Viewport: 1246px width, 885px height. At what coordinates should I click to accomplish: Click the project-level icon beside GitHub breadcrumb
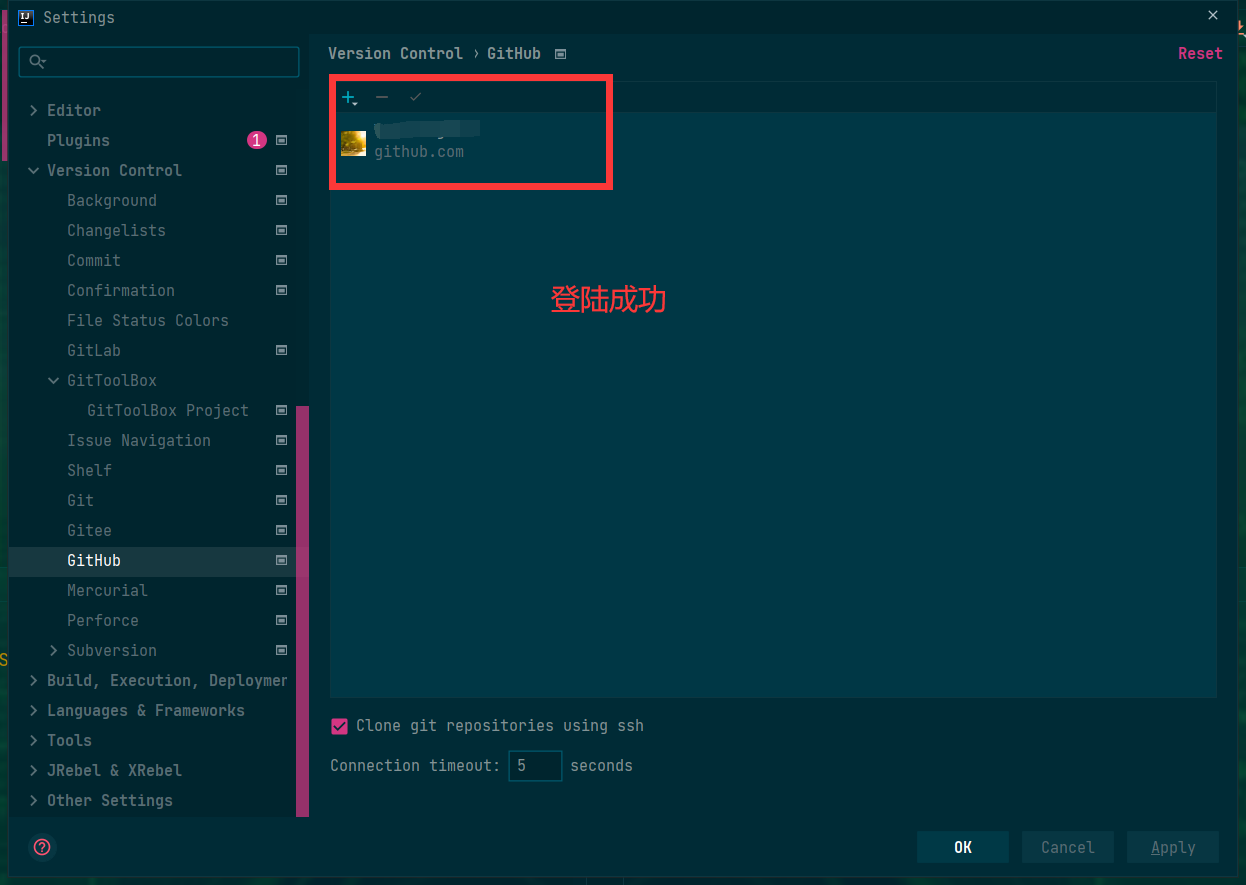click(560, 54)
